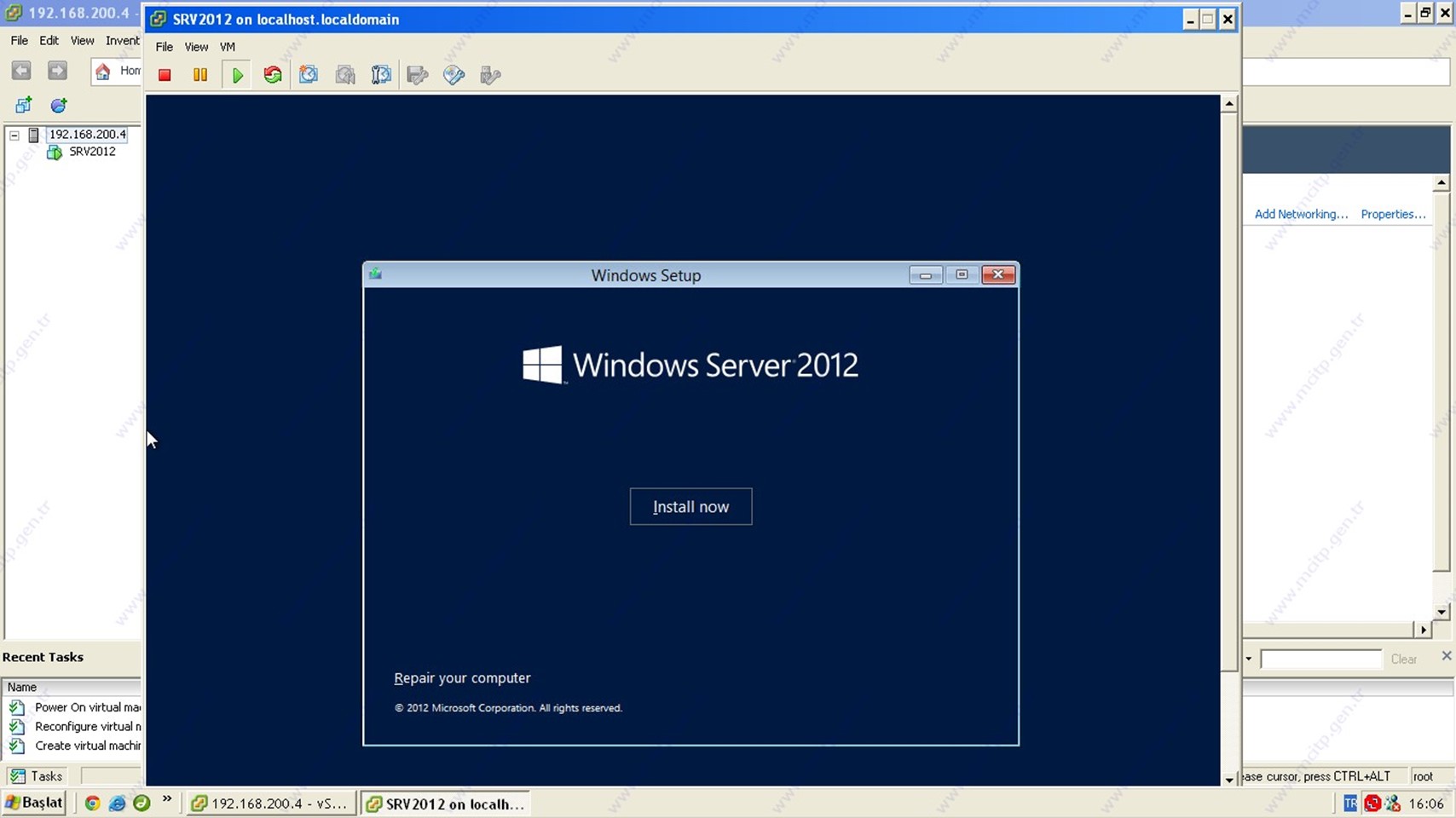Reset the VM using the restart icon
The height and width of the screenshot is (818, 1456).
[273, 75]
